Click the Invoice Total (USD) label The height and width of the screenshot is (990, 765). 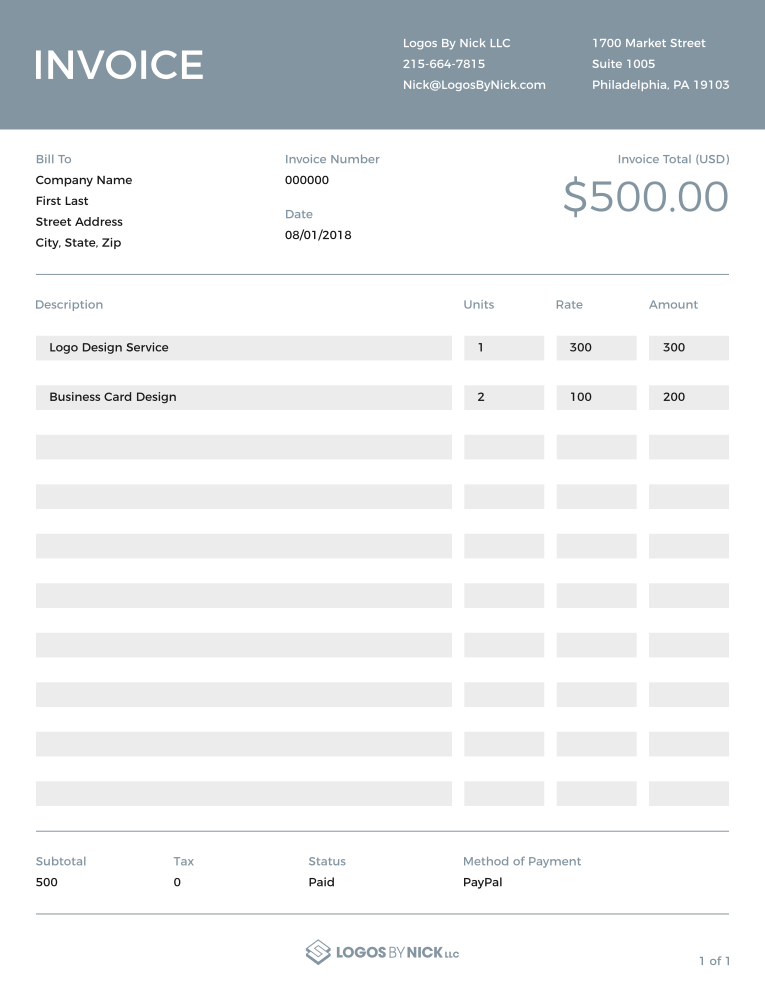click(x=673, y=159)
